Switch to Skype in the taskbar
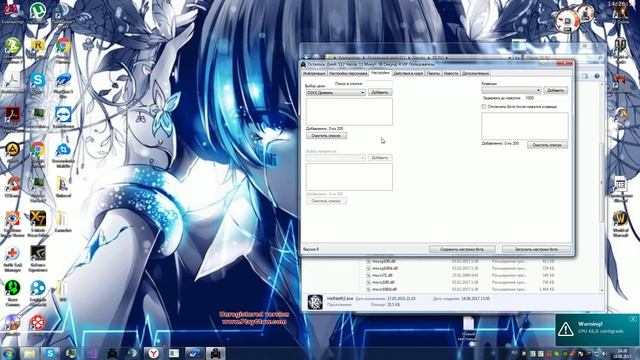The height and width of the screenshot is (360, 640). click(50, 353)
